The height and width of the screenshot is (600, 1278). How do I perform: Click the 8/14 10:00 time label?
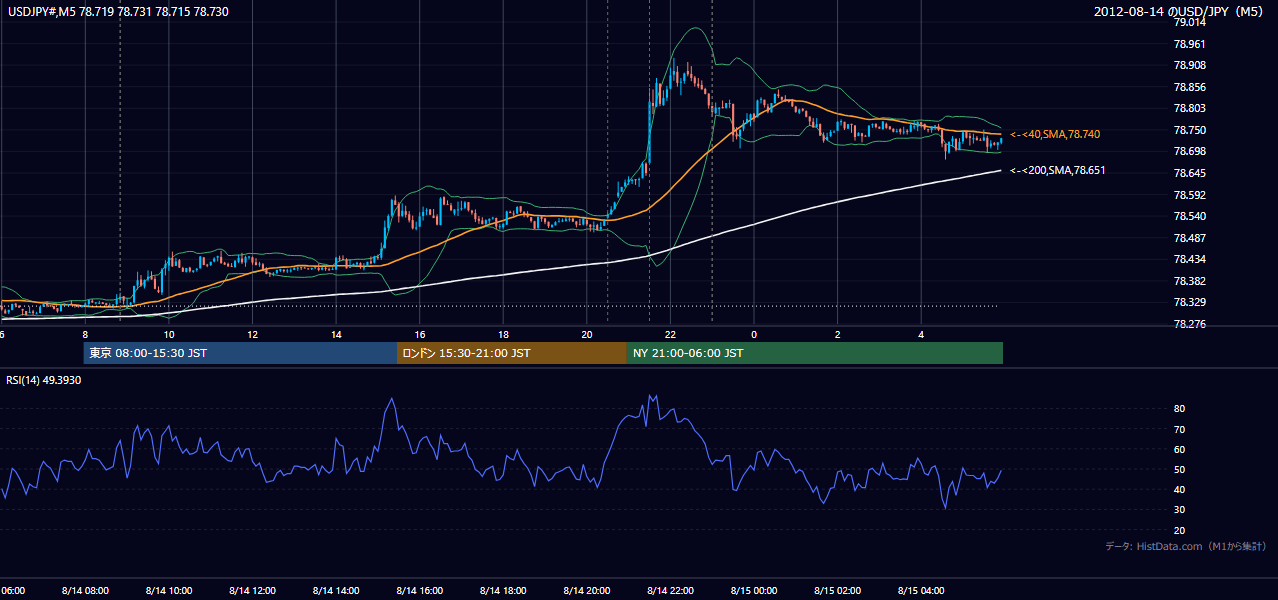click(168, 591)
